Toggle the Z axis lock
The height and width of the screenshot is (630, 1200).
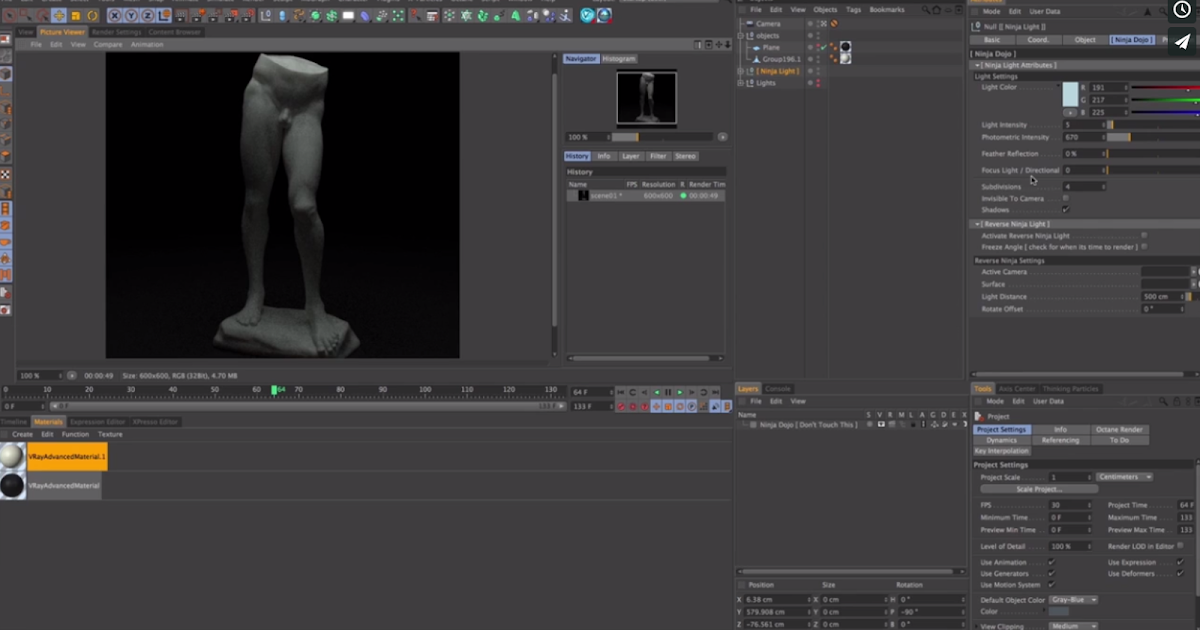tap(147, 16)
